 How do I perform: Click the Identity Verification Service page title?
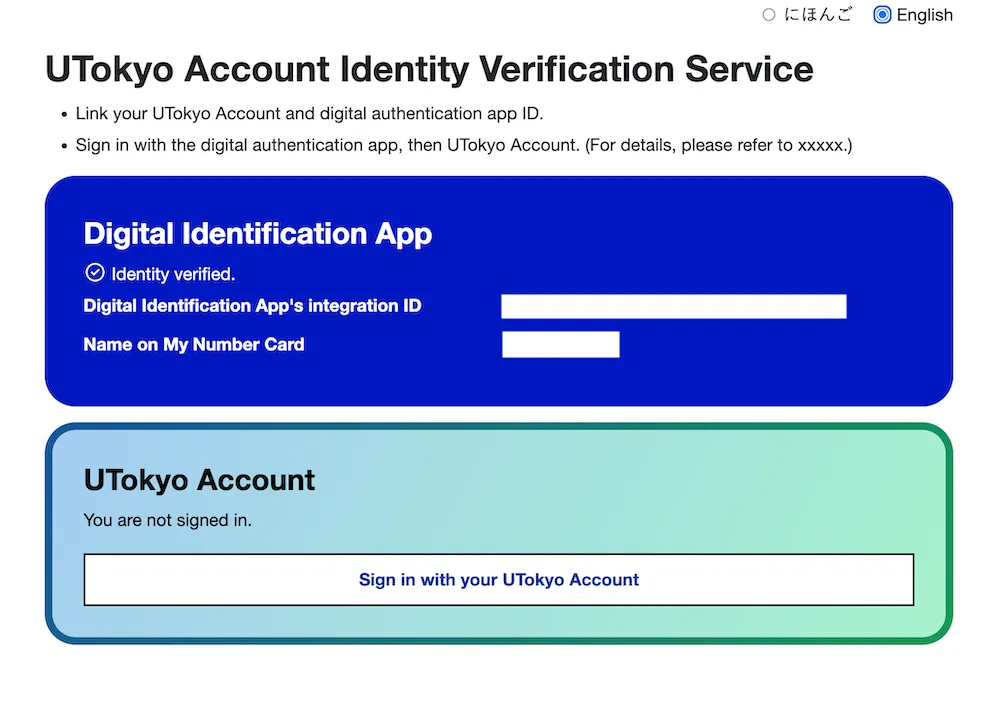pos(429,70)
